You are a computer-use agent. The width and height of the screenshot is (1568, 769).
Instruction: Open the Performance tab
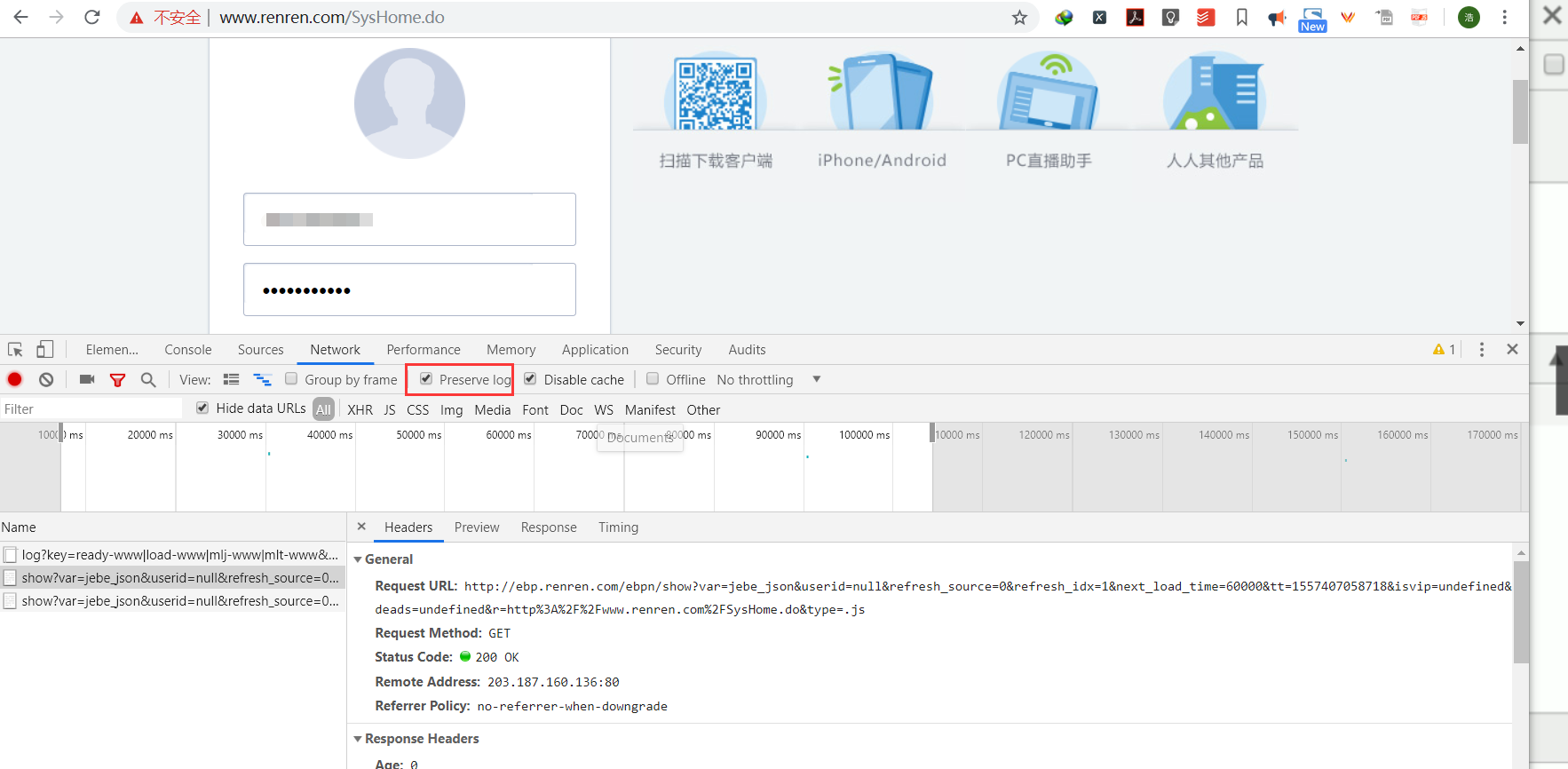(x=424, y=350)
